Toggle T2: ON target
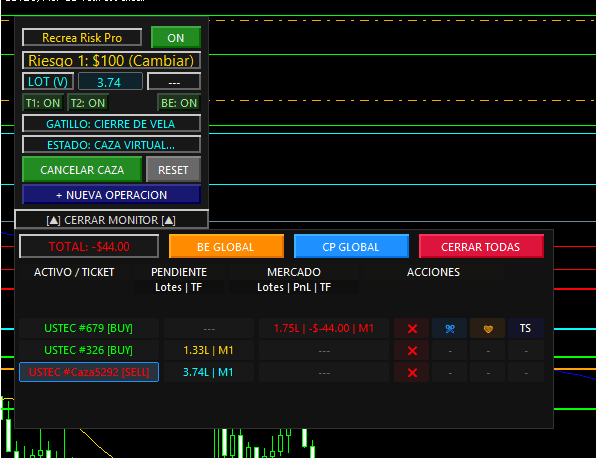 [88, 103]
